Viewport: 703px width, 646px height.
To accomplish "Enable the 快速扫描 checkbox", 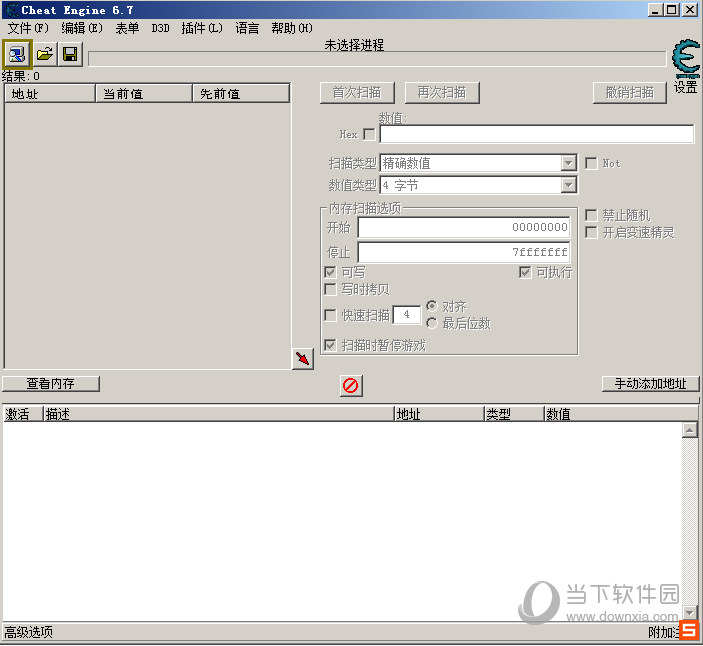I will 330,315.
